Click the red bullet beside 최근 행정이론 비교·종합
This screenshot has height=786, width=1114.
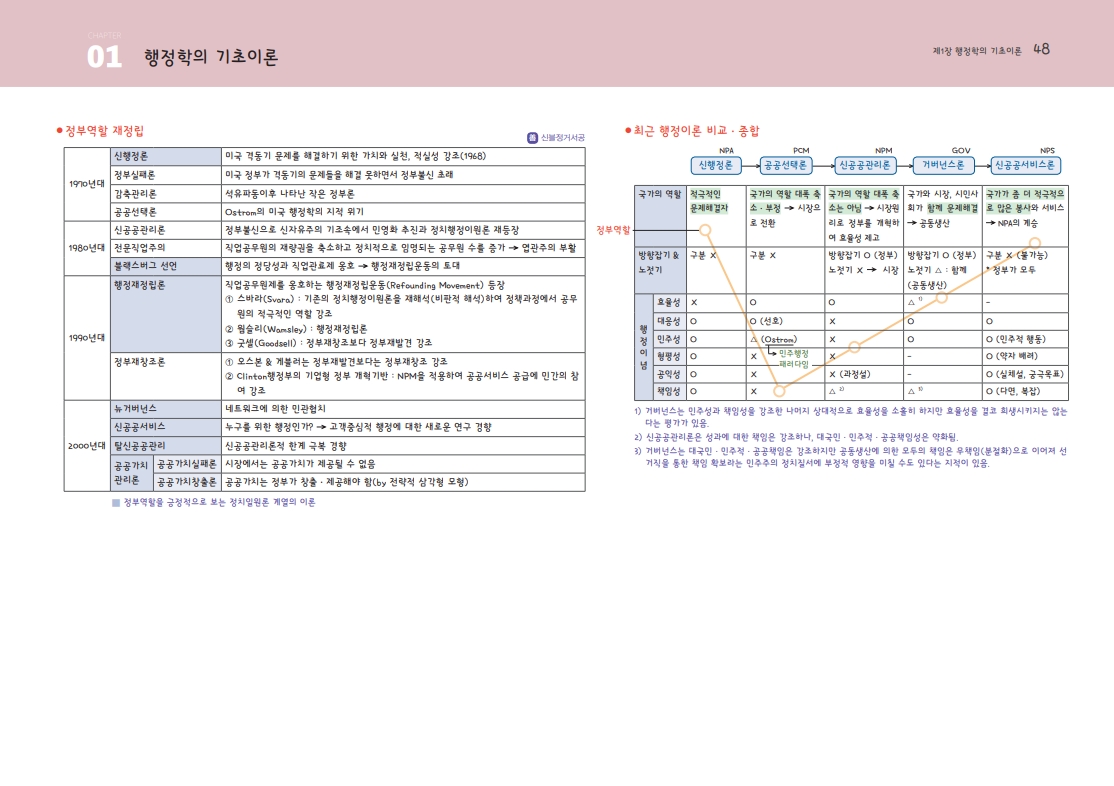click(x=627, y=131)
